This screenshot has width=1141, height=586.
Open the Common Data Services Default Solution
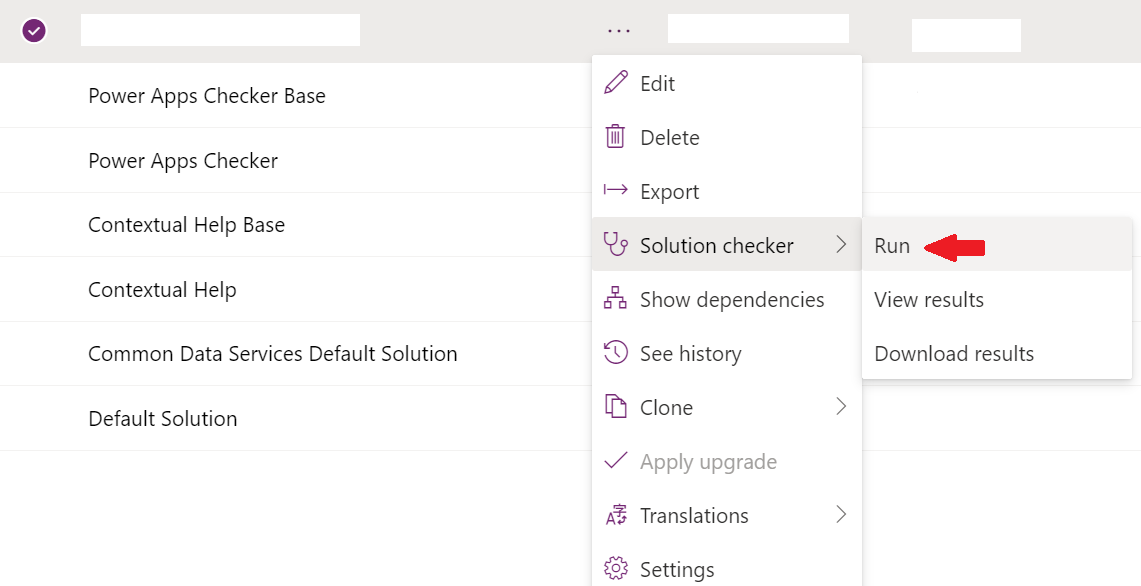pos(273,354)
